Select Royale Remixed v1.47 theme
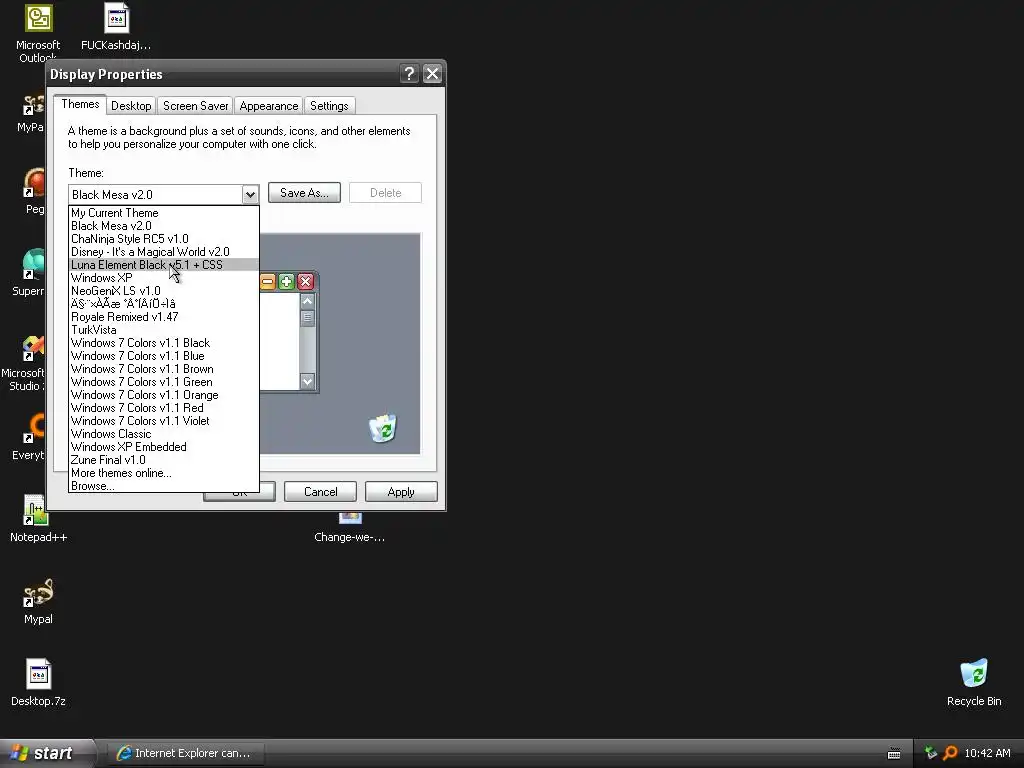1024x768 pixels. pyautogui.click(x=164, y=317)
